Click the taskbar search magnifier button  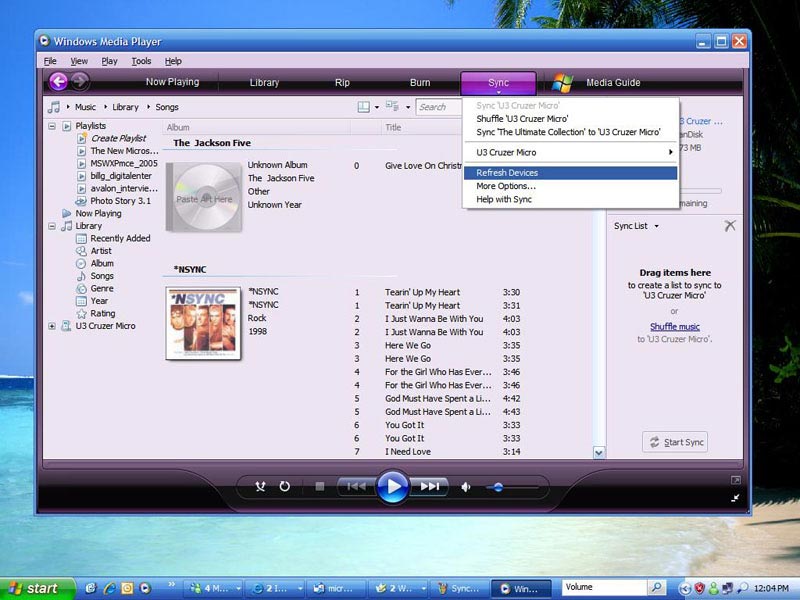pyautogui.click(x=657, y=588)
